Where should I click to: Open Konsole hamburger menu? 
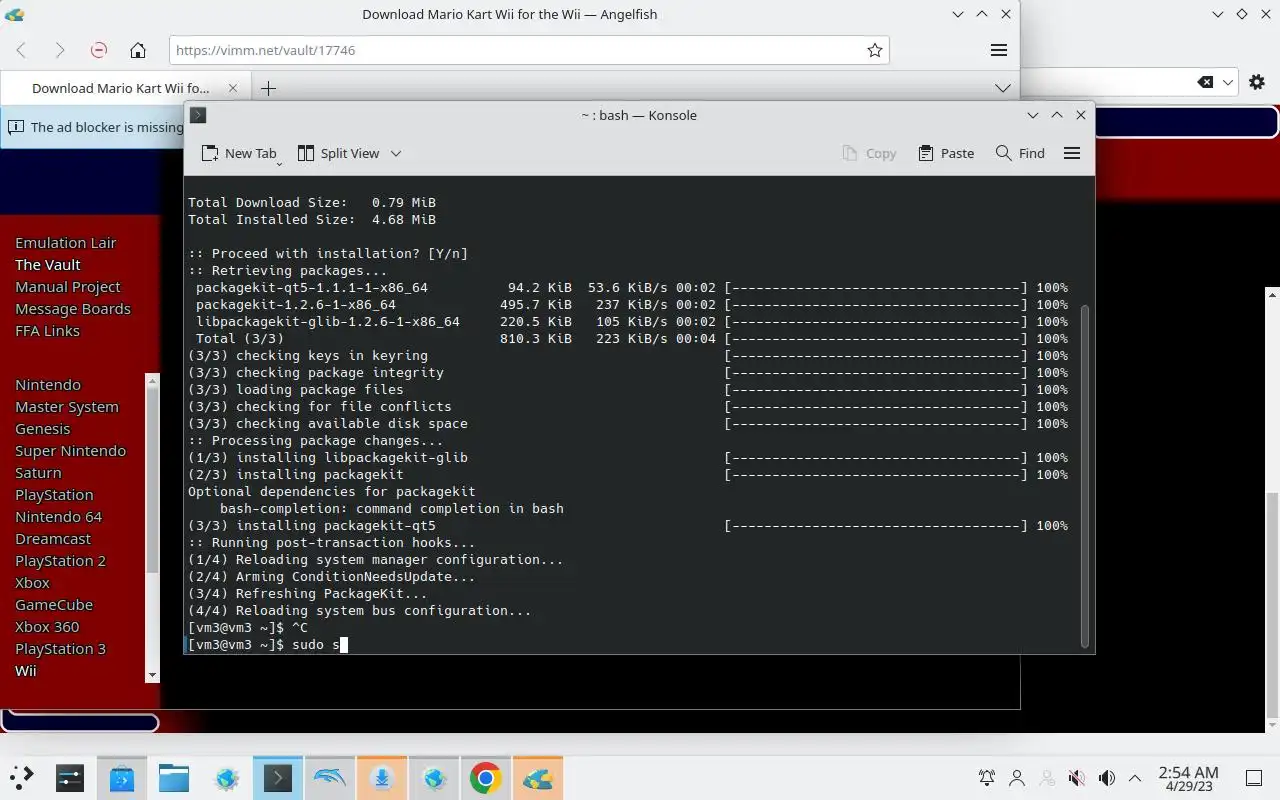click(x=1072, y=153)
